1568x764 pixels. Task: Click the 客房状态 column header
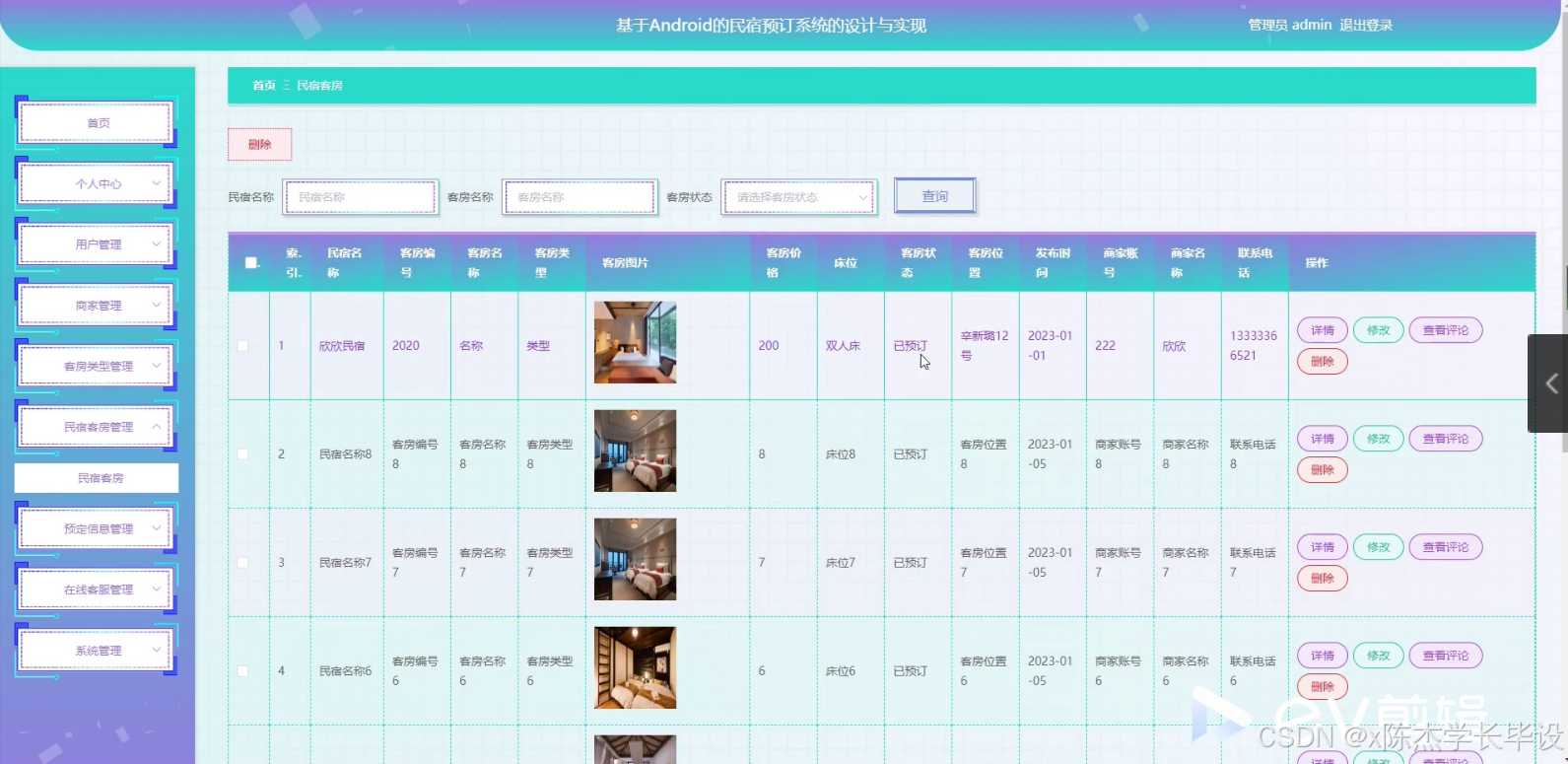[918, 263]
